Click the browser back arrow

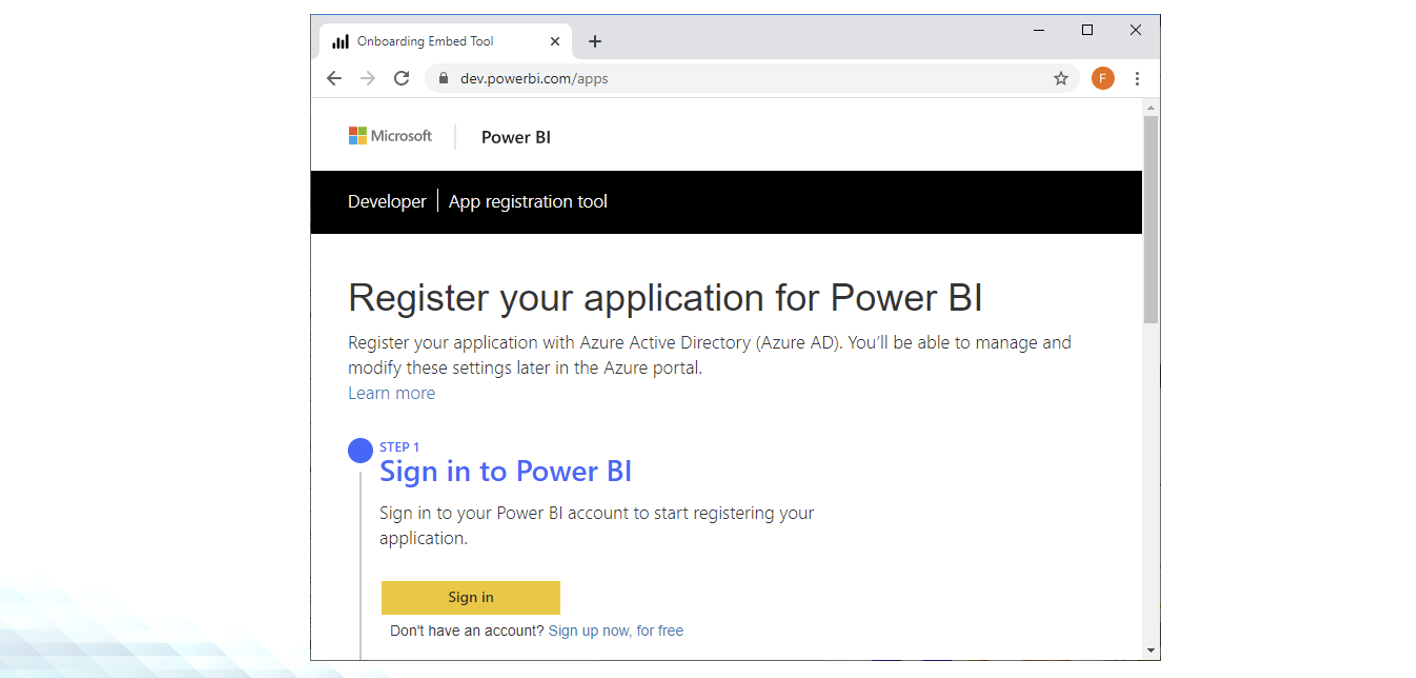(334, 78)
